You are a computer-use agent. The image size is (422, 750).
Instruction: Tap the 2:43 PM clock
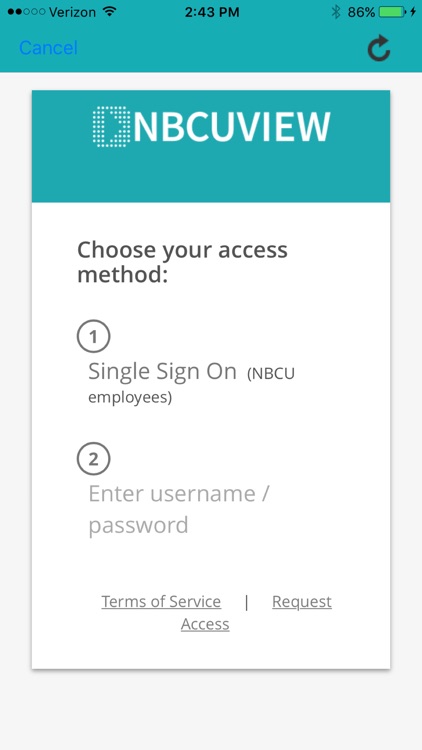(211, 12)
